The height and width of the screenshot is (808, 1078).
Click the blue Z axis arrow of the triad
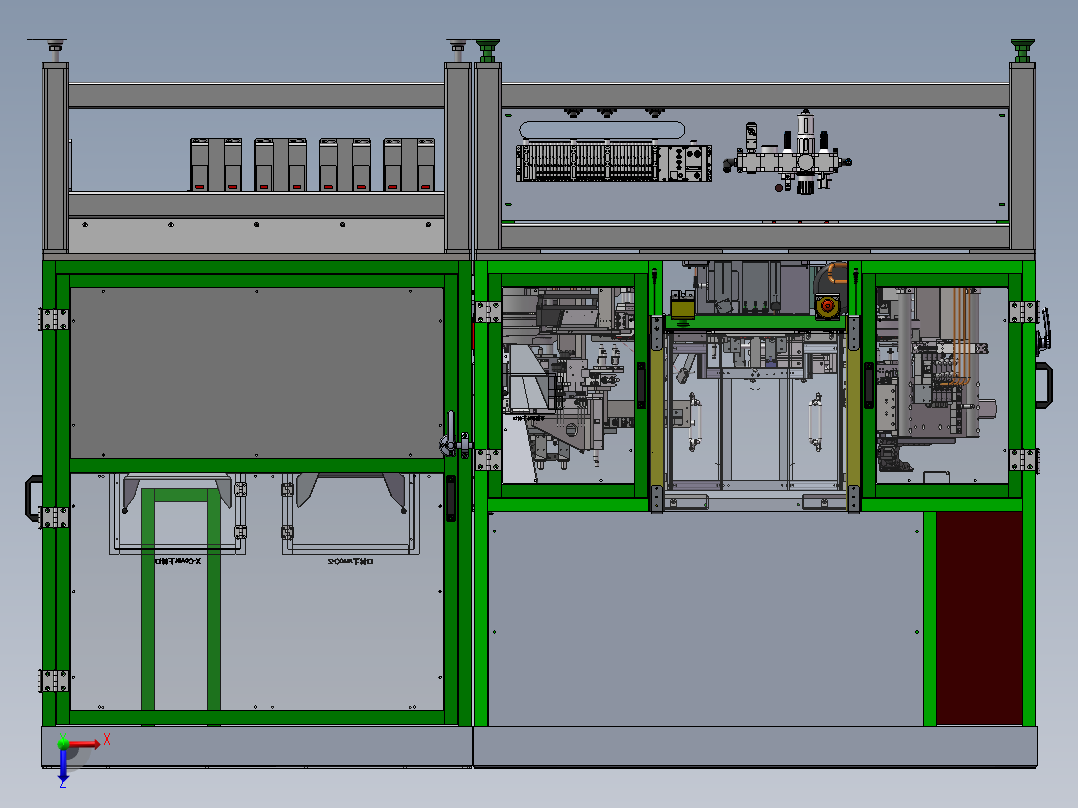click(63, 765)
